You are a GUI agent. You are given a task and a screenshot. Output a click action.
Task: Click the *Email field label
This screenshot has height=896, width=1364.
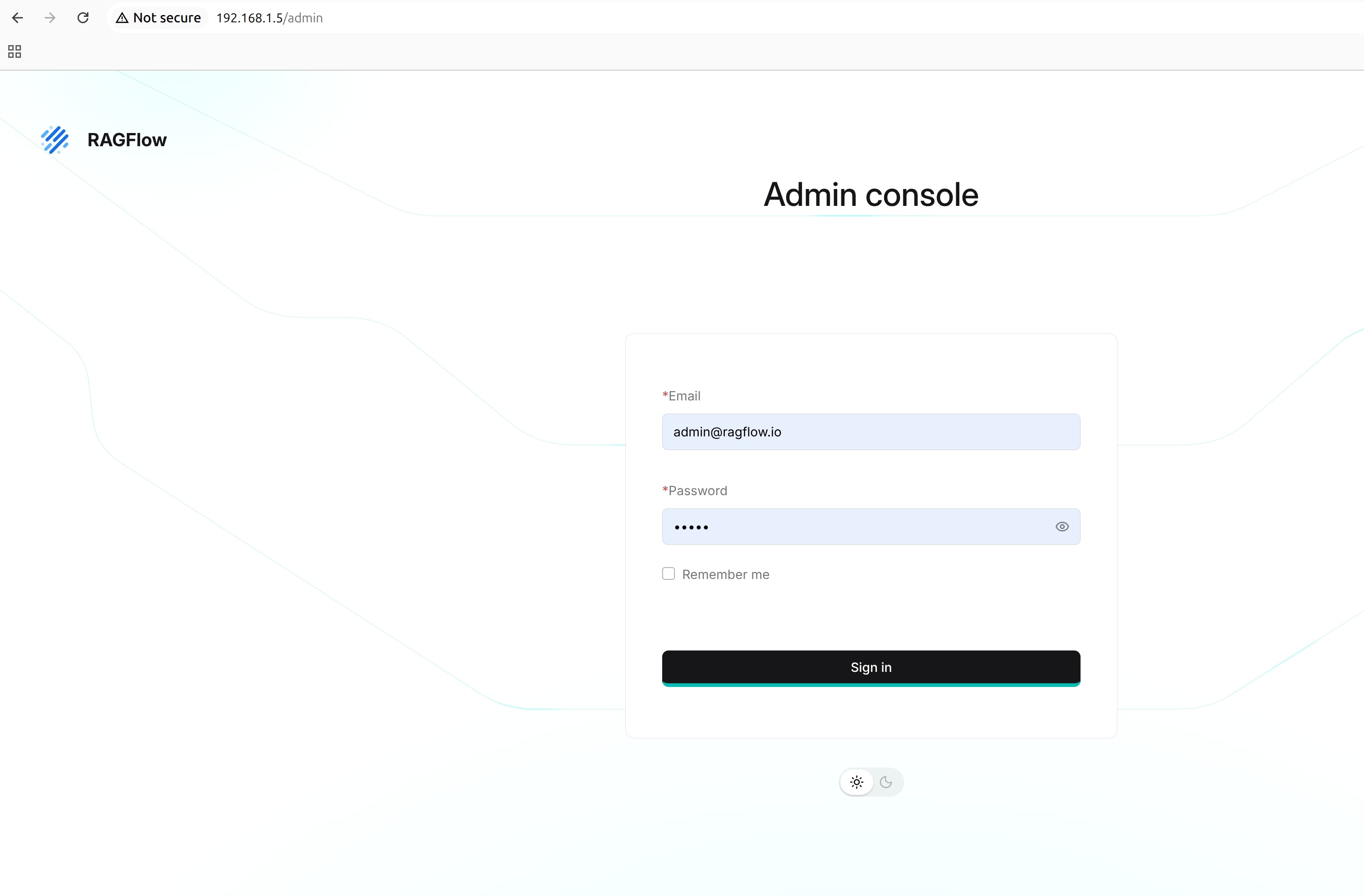(681, 396)
